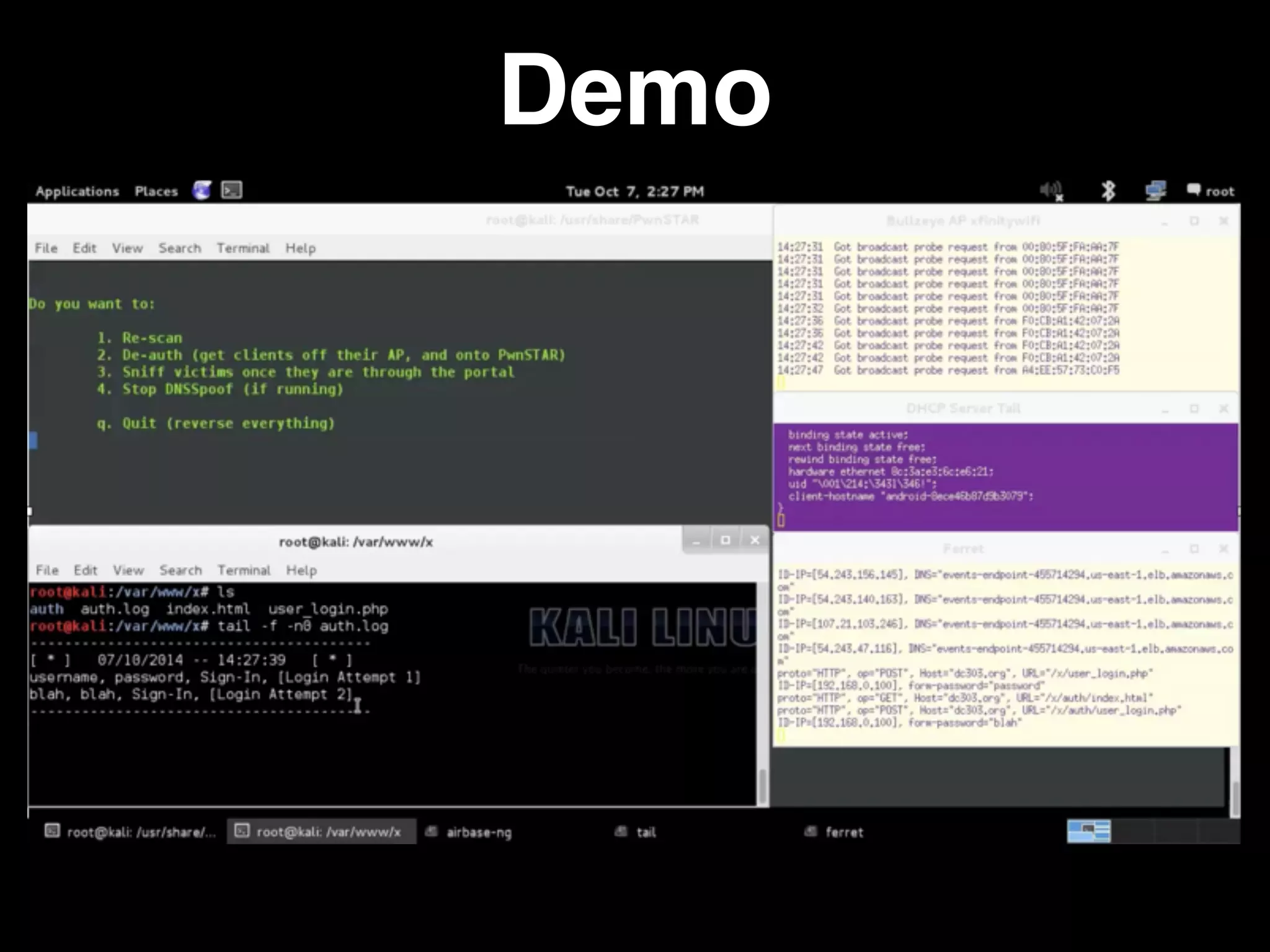Click 'user_login.php' in ls output
The width and height of the screenshot is (1270, 952).
(x=328, y=609)
